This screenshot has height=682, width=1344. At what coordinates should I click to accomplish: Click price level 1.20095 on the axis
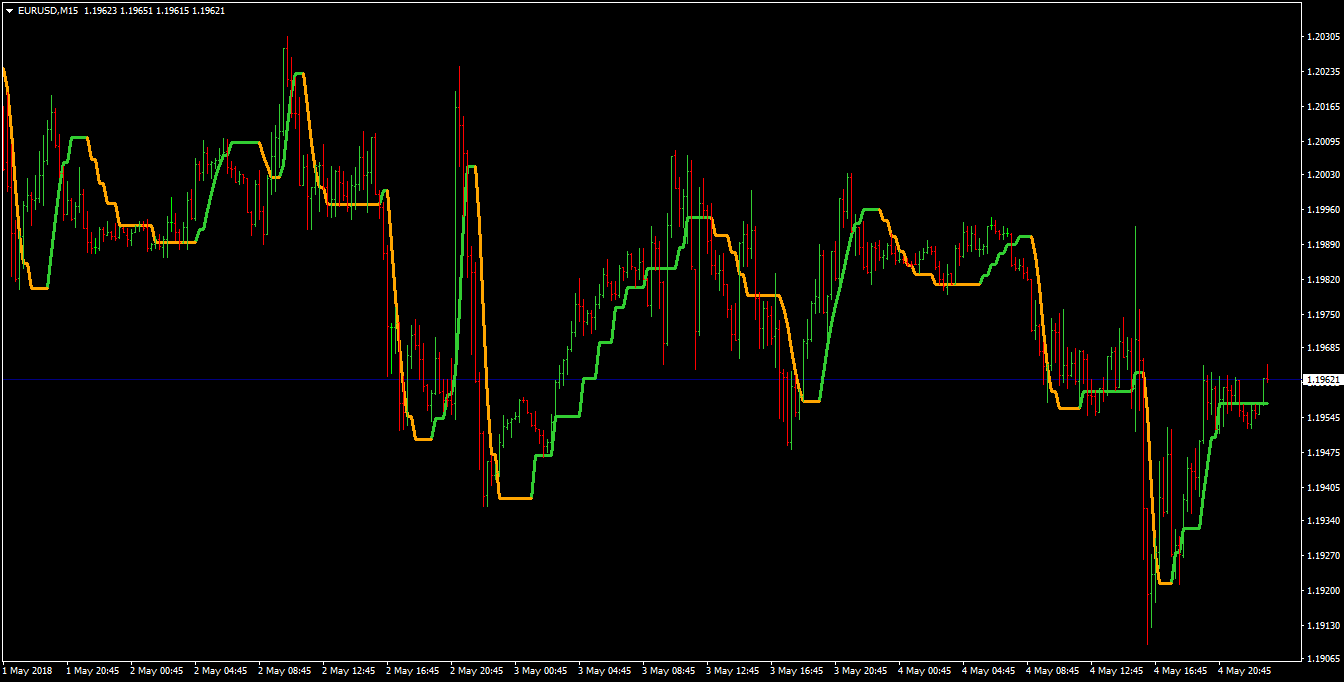click(x=1323, y=141)
